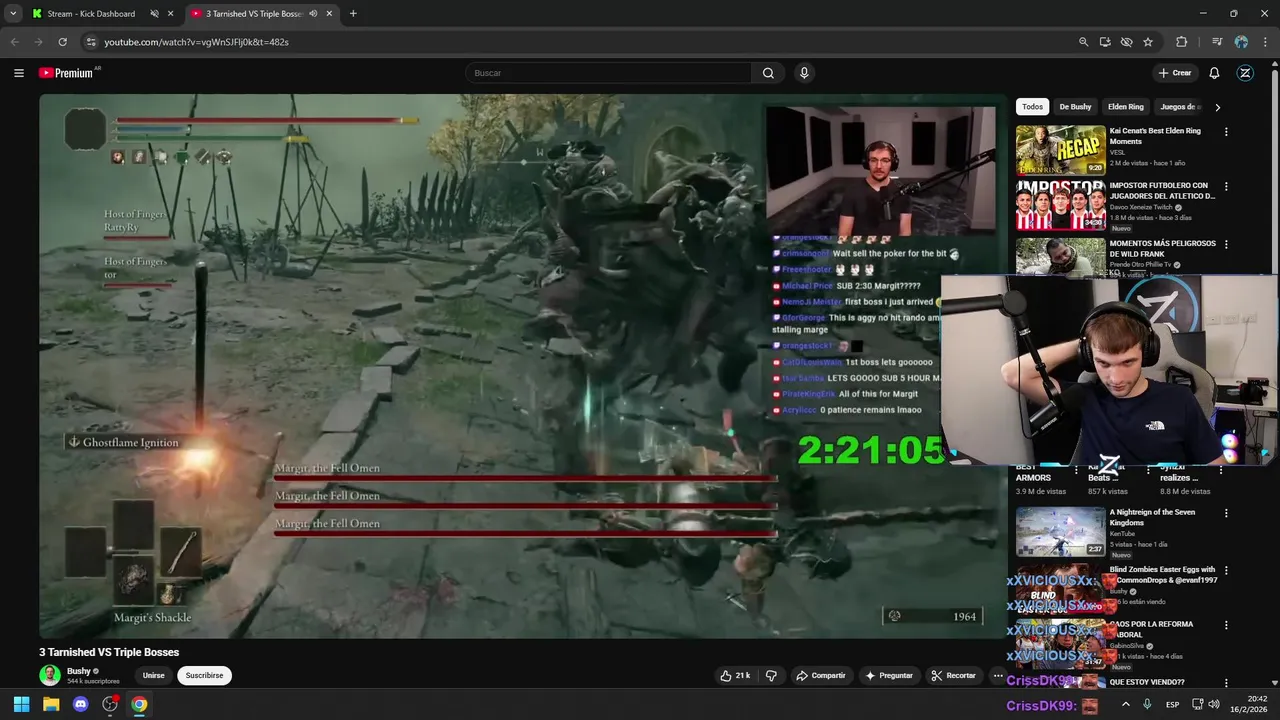
Task: Open the tab search dropdown arrow
Action: 12,14
